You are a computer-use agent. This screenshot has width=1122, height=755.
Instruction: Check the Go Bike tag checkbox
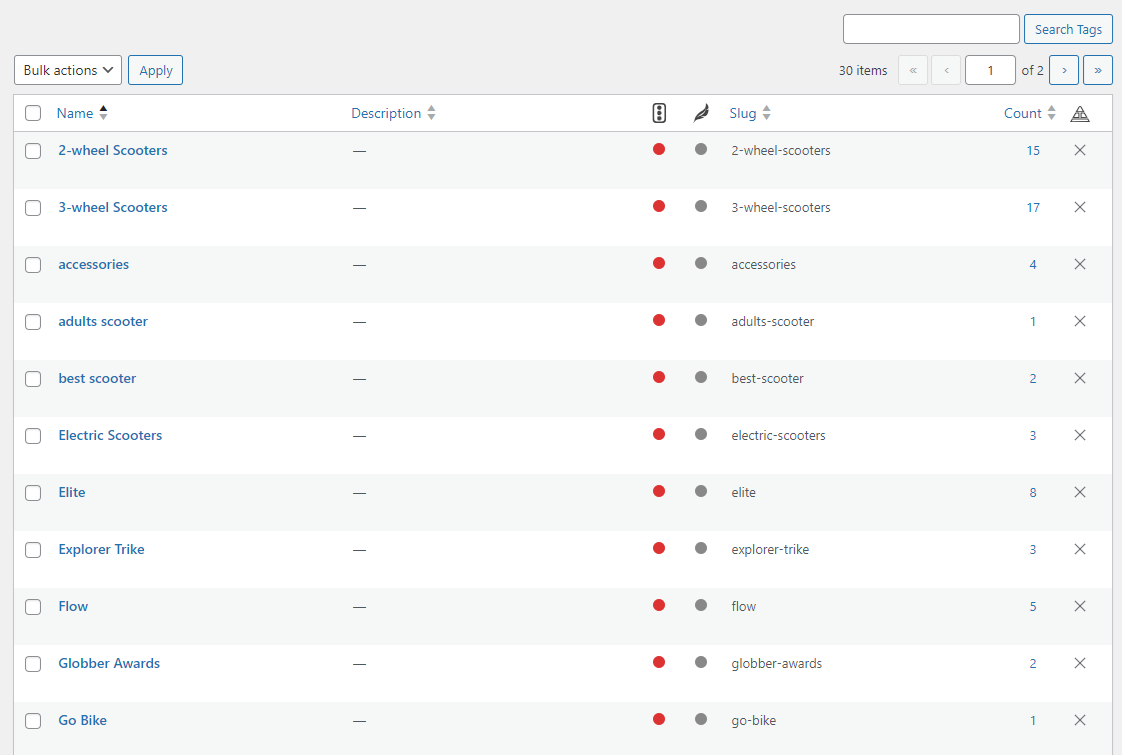click(33, 721)
